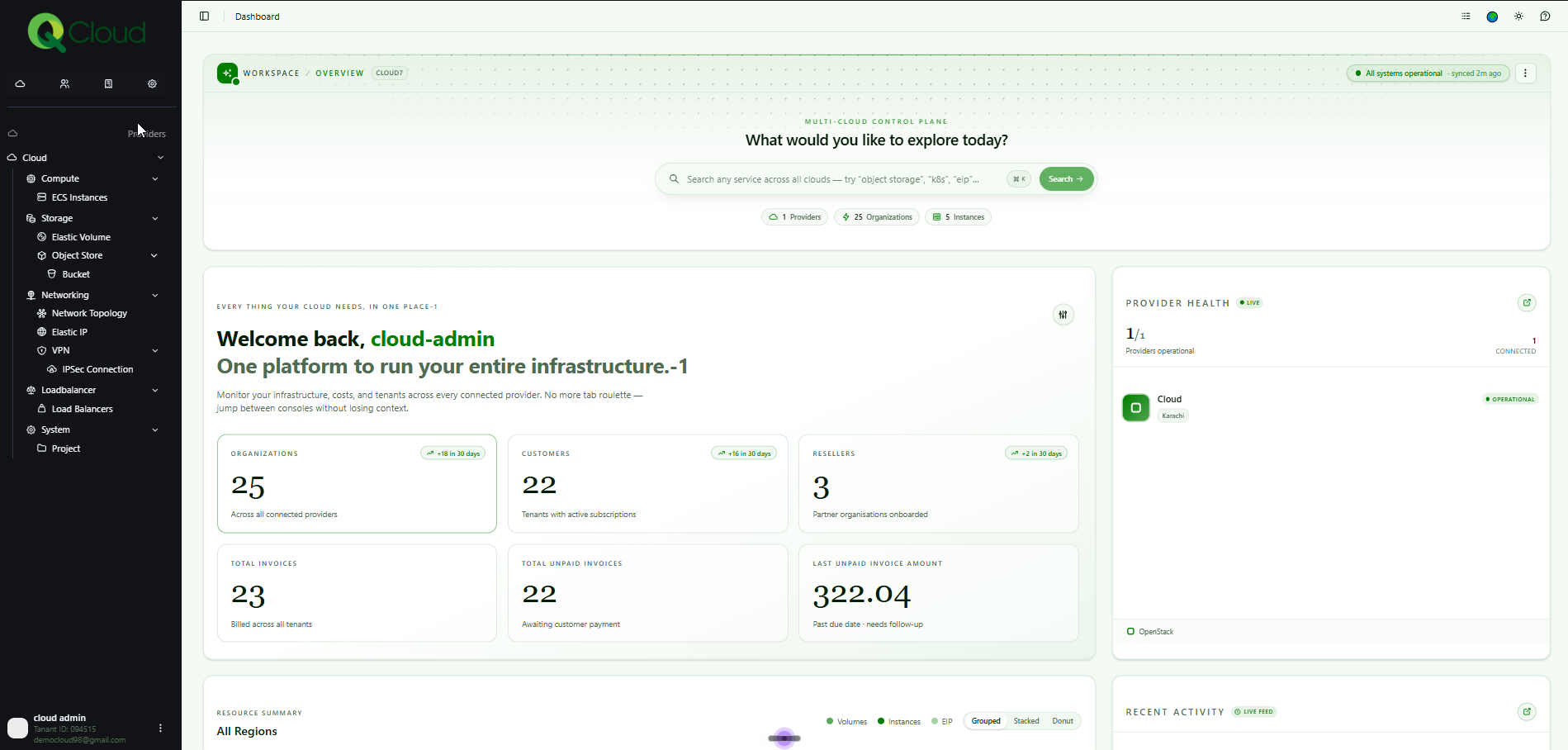Viewport: 1568px width, 750px height.
Task: Click the list view icon in top bar
Action: tap(1466, 16)
